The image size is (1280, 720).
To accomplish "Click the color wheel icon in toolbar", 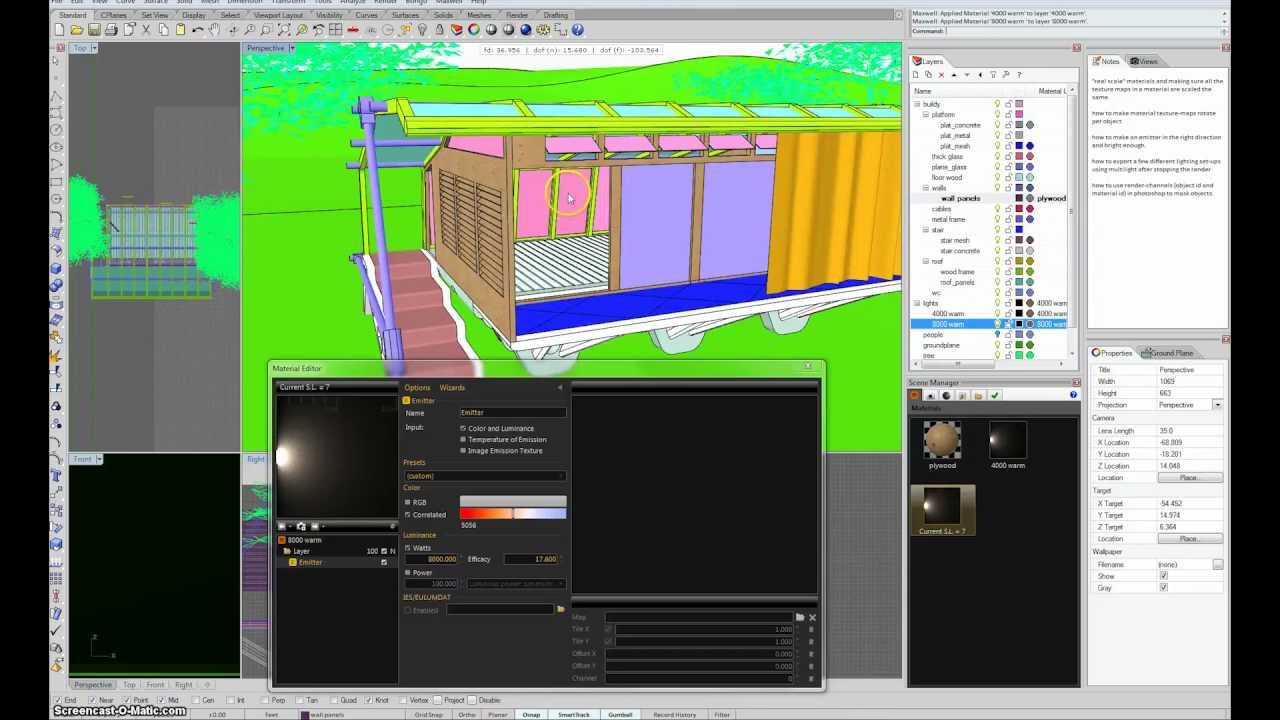I will (x=474, y=30).
